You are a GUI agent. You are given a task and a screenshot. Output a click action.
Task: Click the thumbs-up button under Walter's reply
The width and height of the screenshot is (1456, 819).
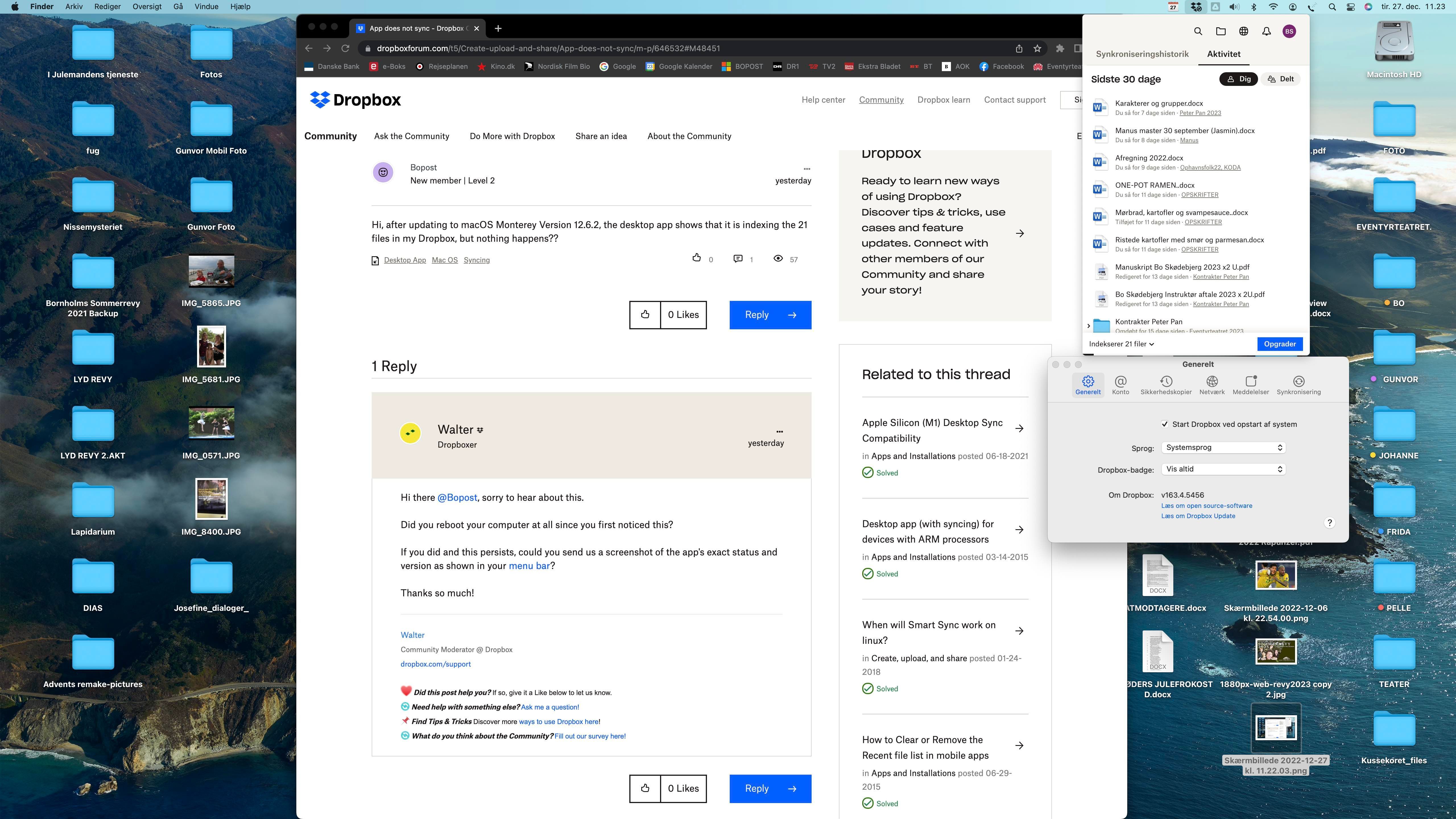click(645, 789)
